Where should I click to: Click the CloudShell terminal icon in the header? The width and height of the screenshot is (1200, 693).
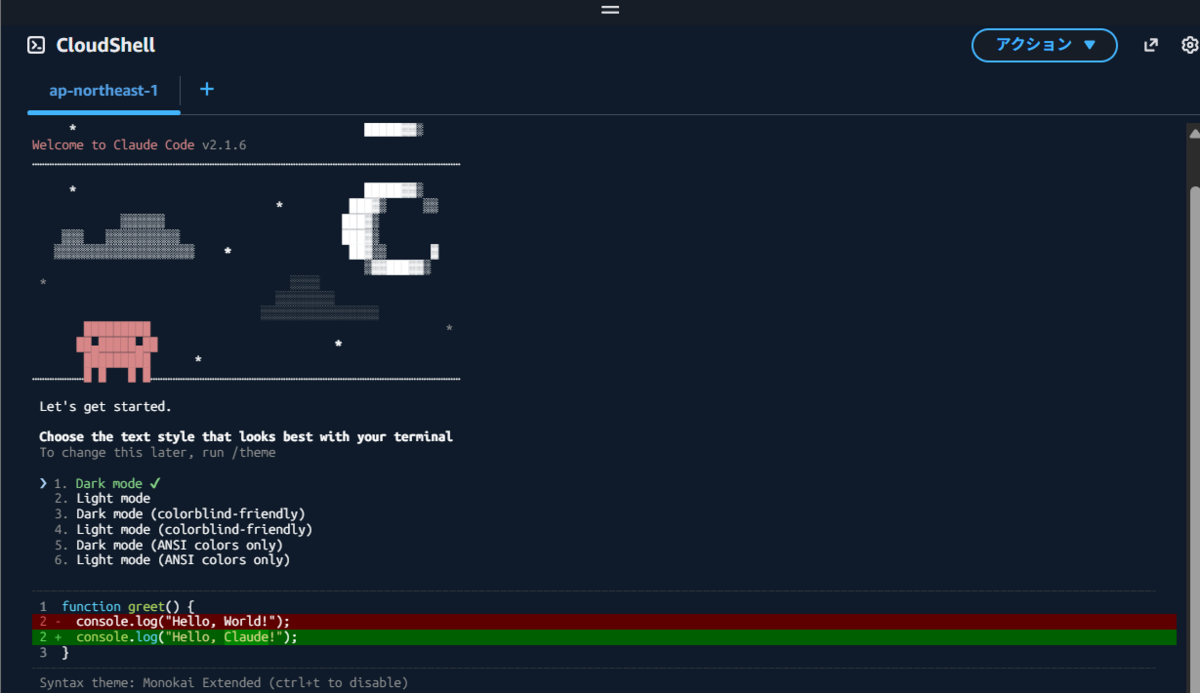pyautogui.click(x=36, y=44)
